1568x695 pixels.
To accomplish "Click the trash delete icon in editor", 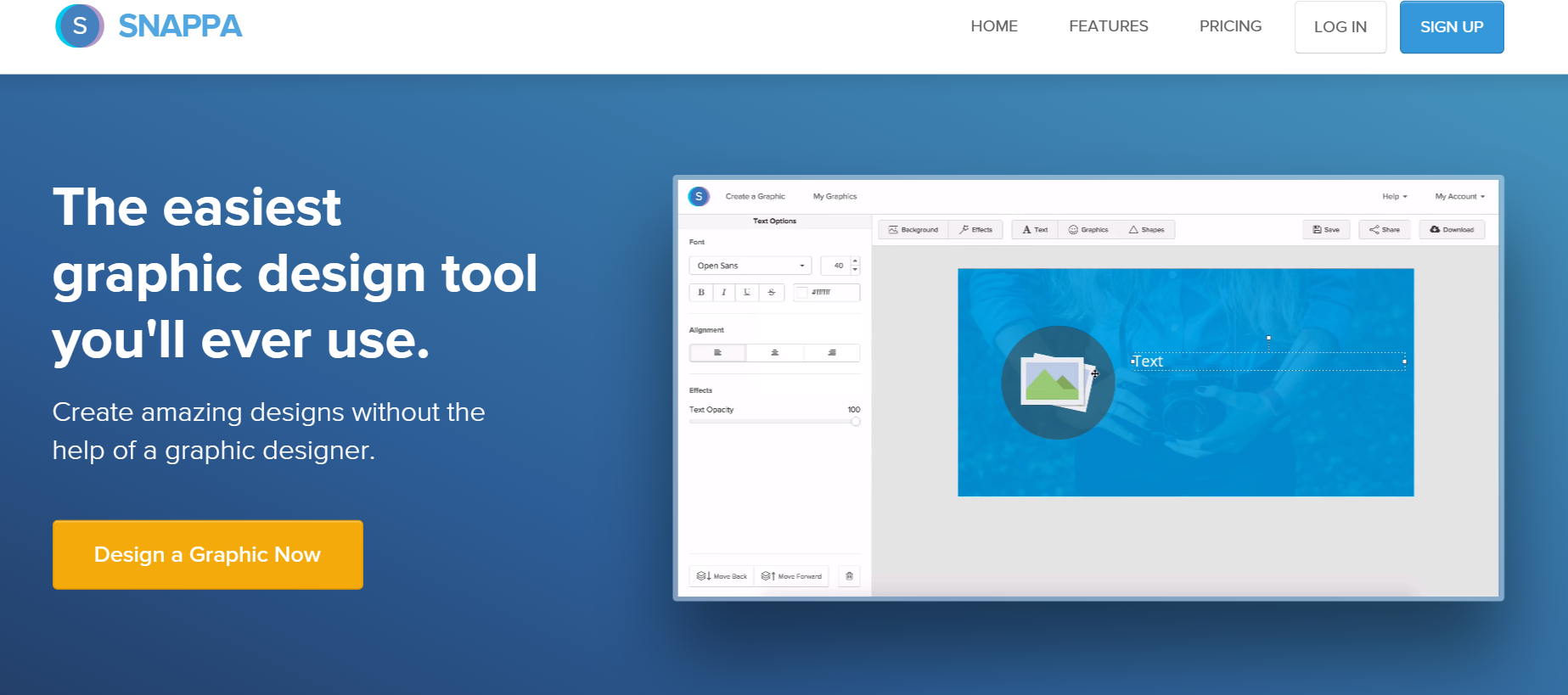I will pyautogui.click(x=849, y=576).
